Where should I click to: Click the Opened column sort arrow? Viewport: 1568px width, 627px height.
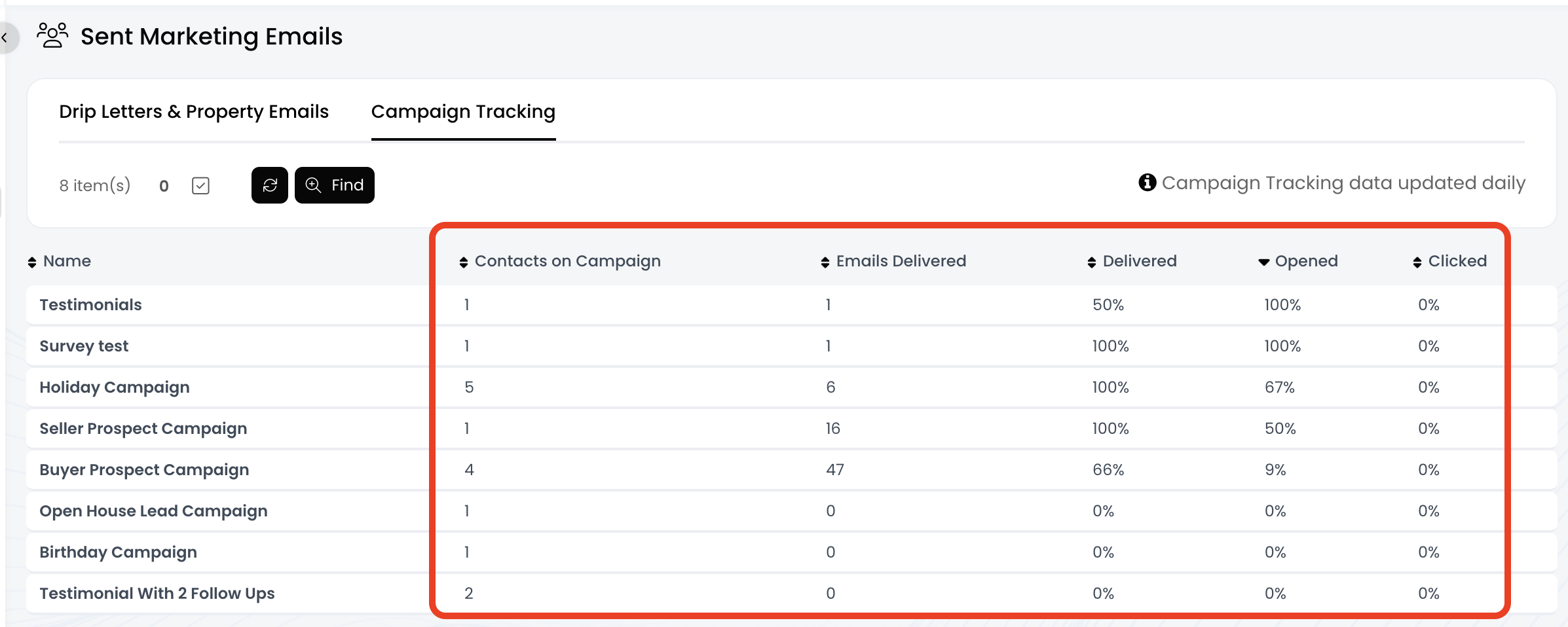[1263, 262]
